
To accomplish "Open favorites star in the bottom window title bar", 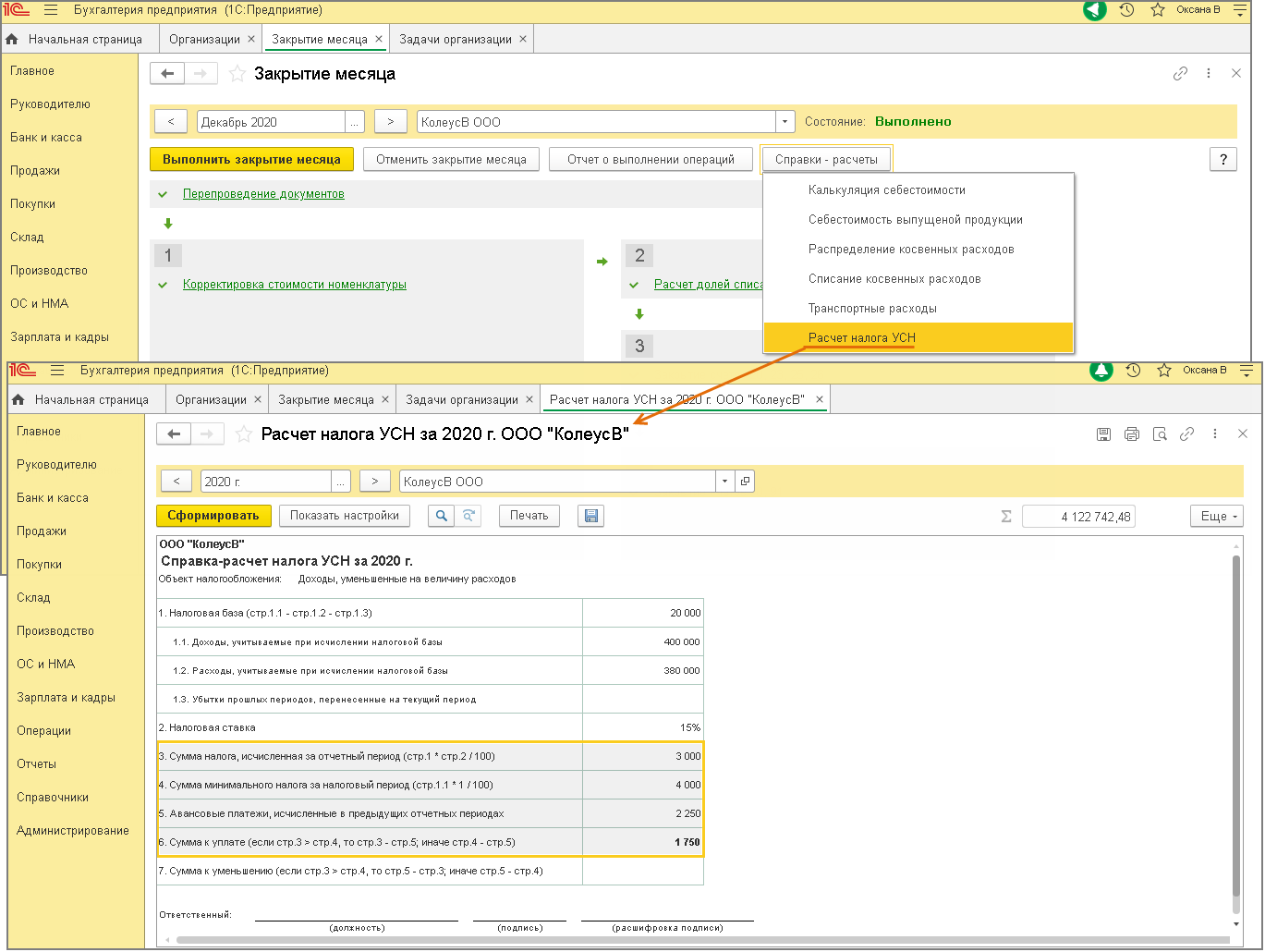I will [1164, 371].
